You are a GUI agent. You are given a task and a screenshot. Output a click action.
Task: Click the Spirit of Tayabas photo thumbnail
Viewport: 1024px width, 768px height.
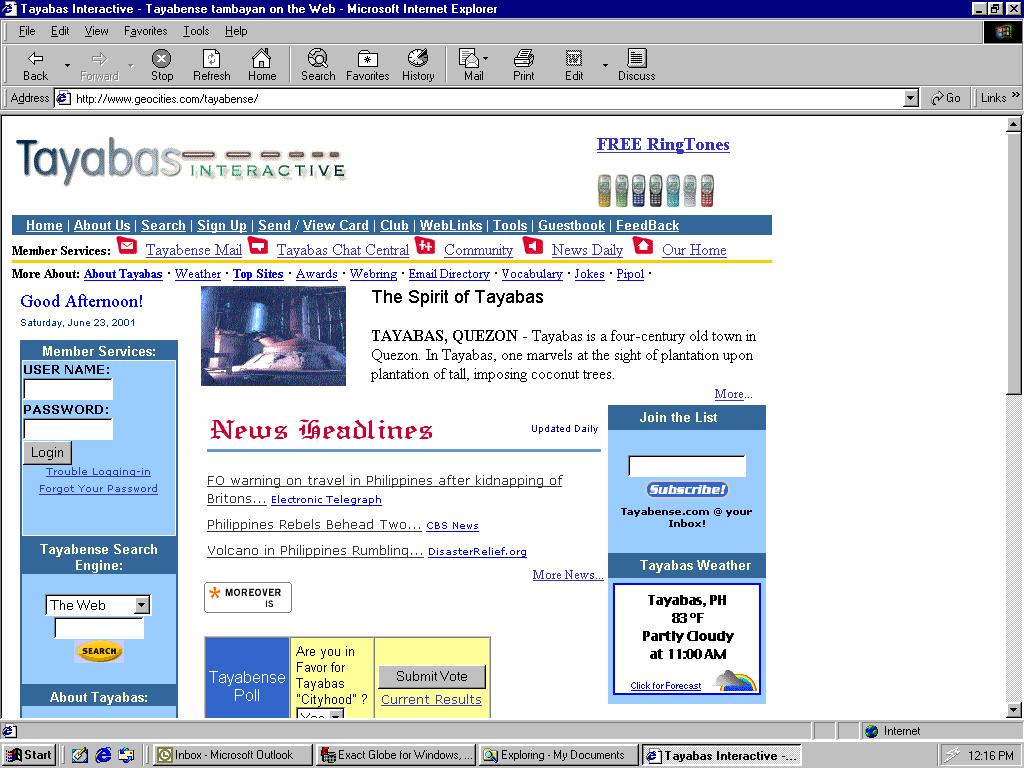(273, 336)
